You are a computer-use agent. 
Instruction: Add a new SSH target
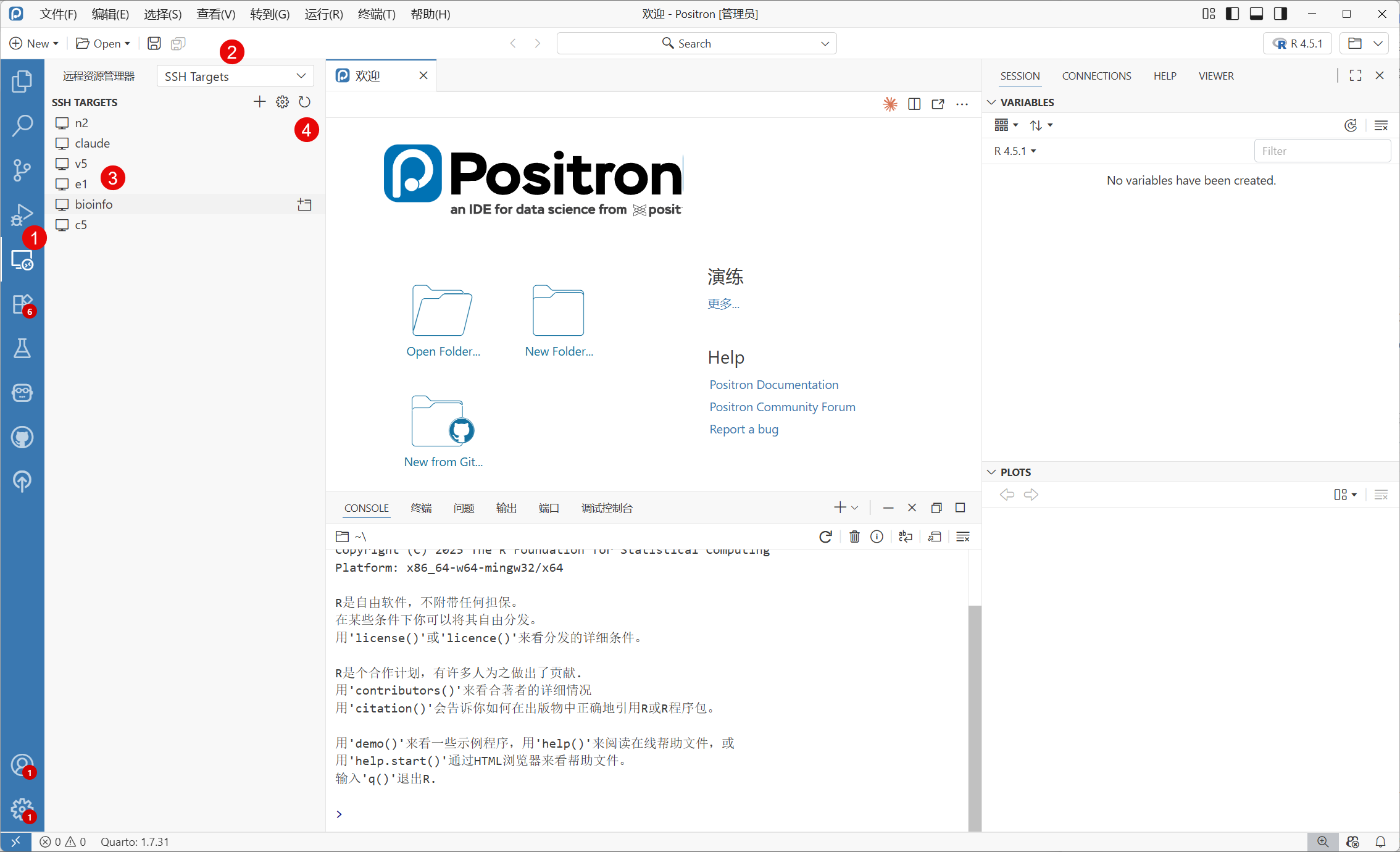tap(259, 102)
